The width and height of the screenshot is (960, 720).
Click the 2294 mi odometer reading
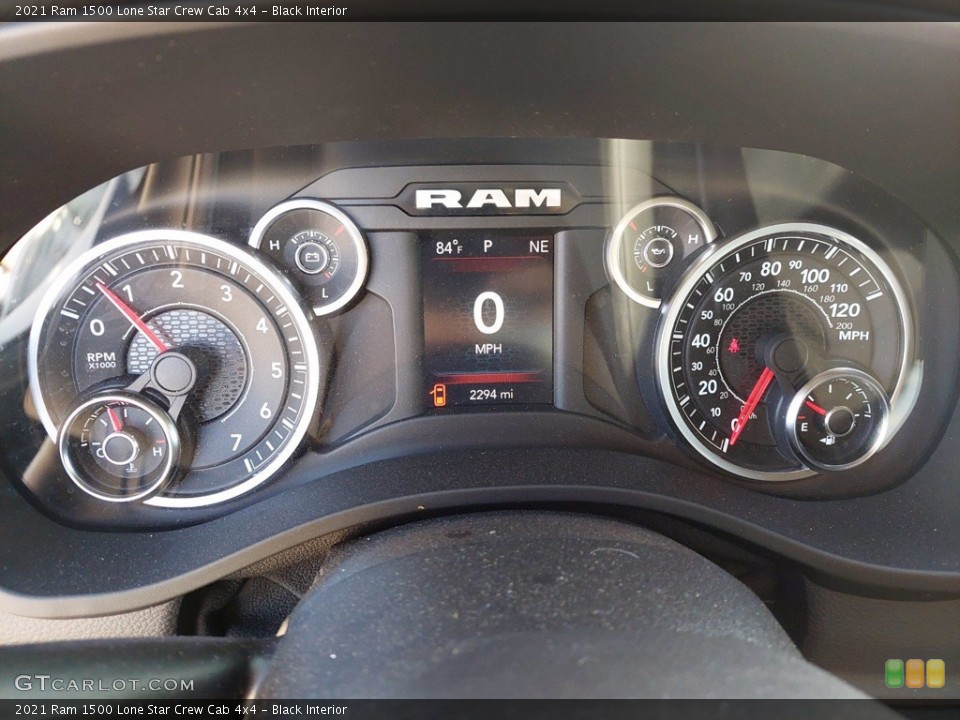click(x=491, y=394)
